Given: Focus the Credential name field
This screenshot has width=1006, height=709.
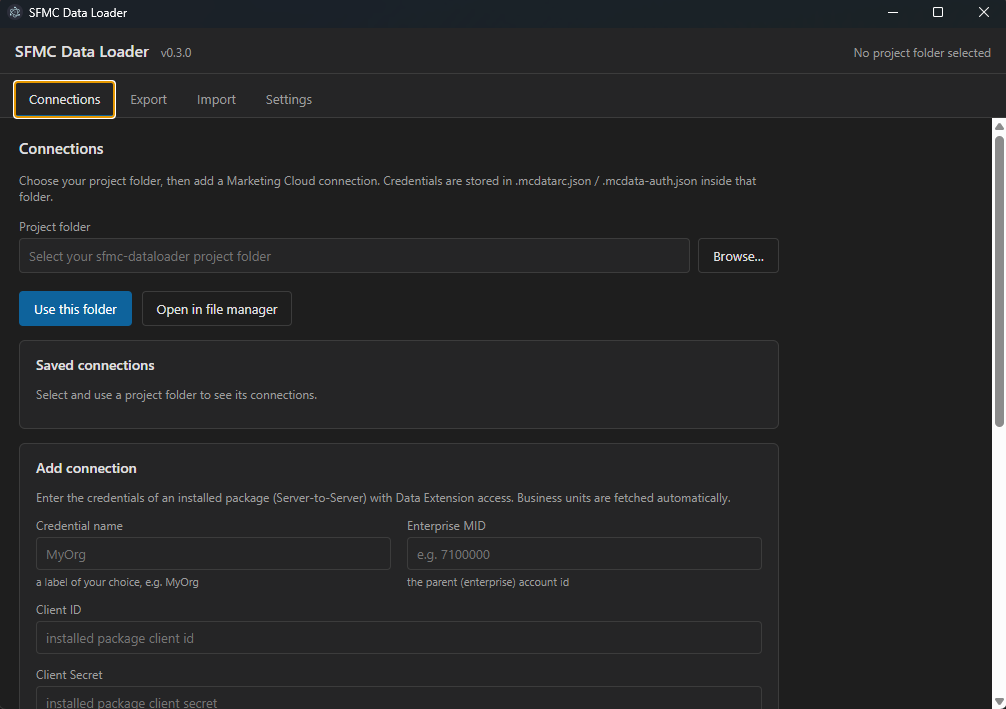Looking at the screenshot, I should (x=213, y=554).
